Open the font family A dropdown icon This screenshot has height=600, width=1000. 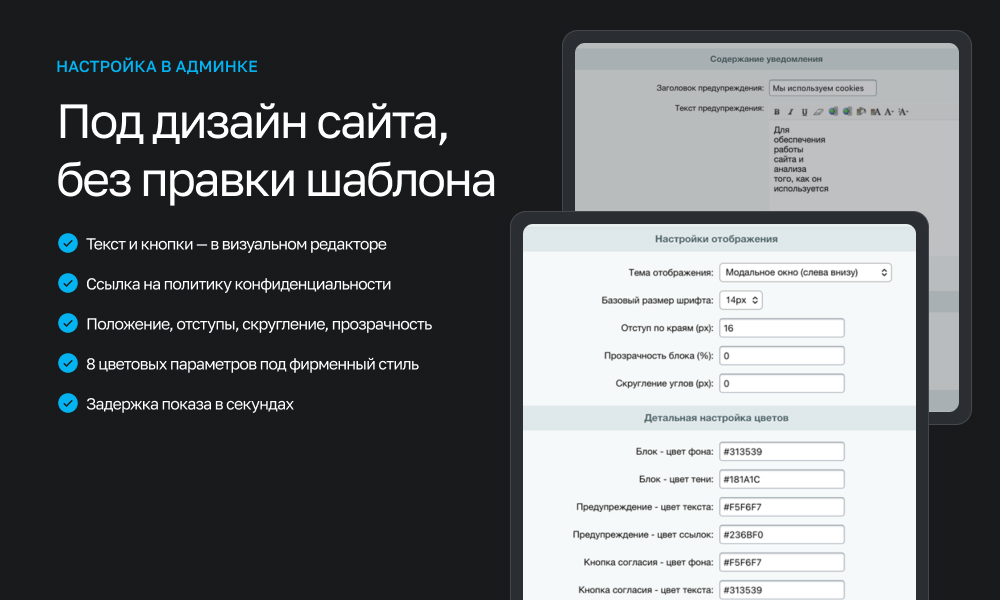[x=889, y=112]
